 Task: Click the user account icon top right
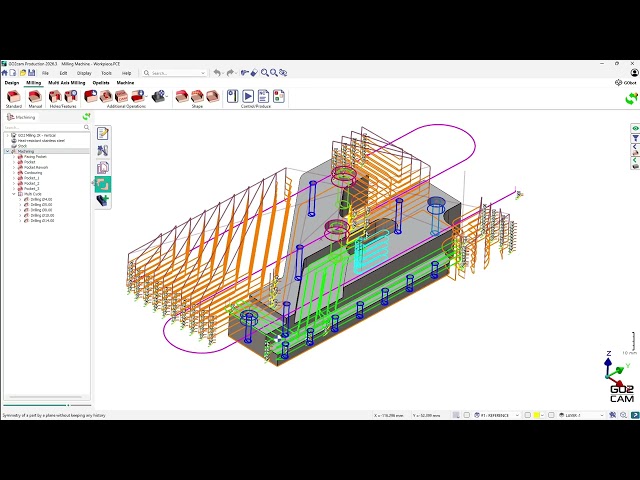(634, 73)
